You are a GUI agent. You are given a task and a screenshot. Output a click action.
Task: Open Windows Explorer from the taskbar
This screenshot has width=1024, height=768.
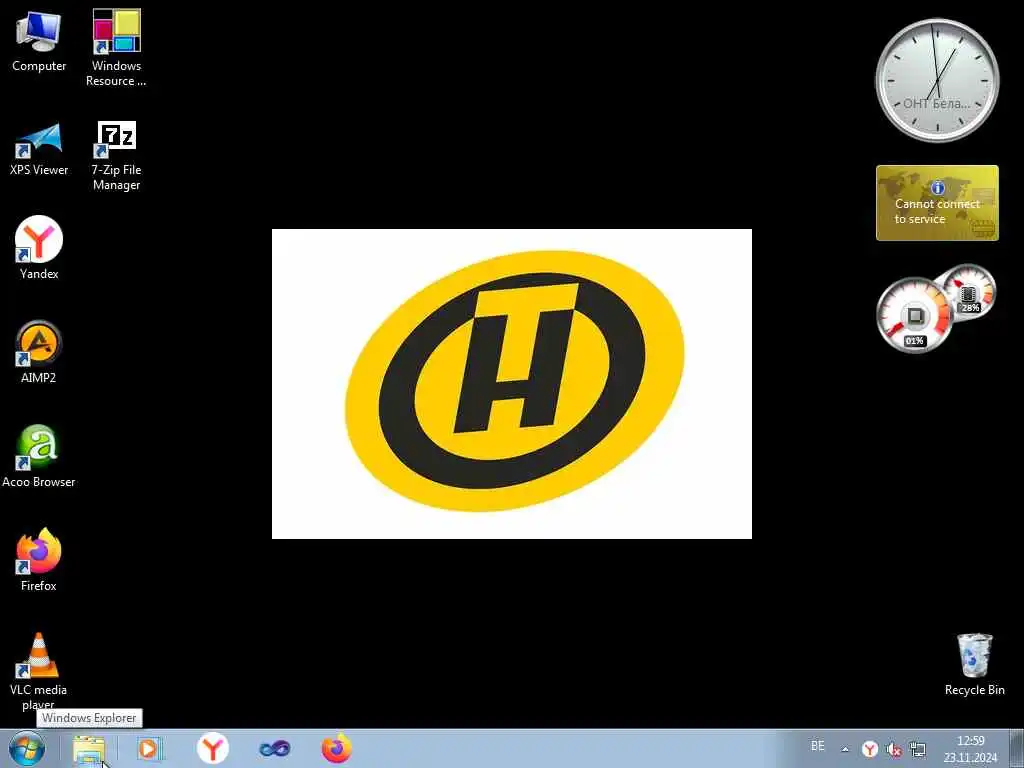[89, 749]
